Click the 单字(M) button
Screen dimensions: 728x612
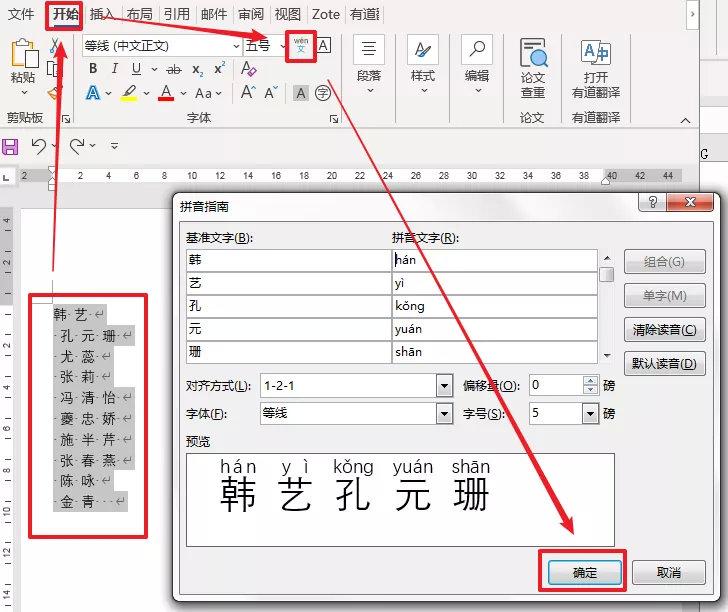664,295
